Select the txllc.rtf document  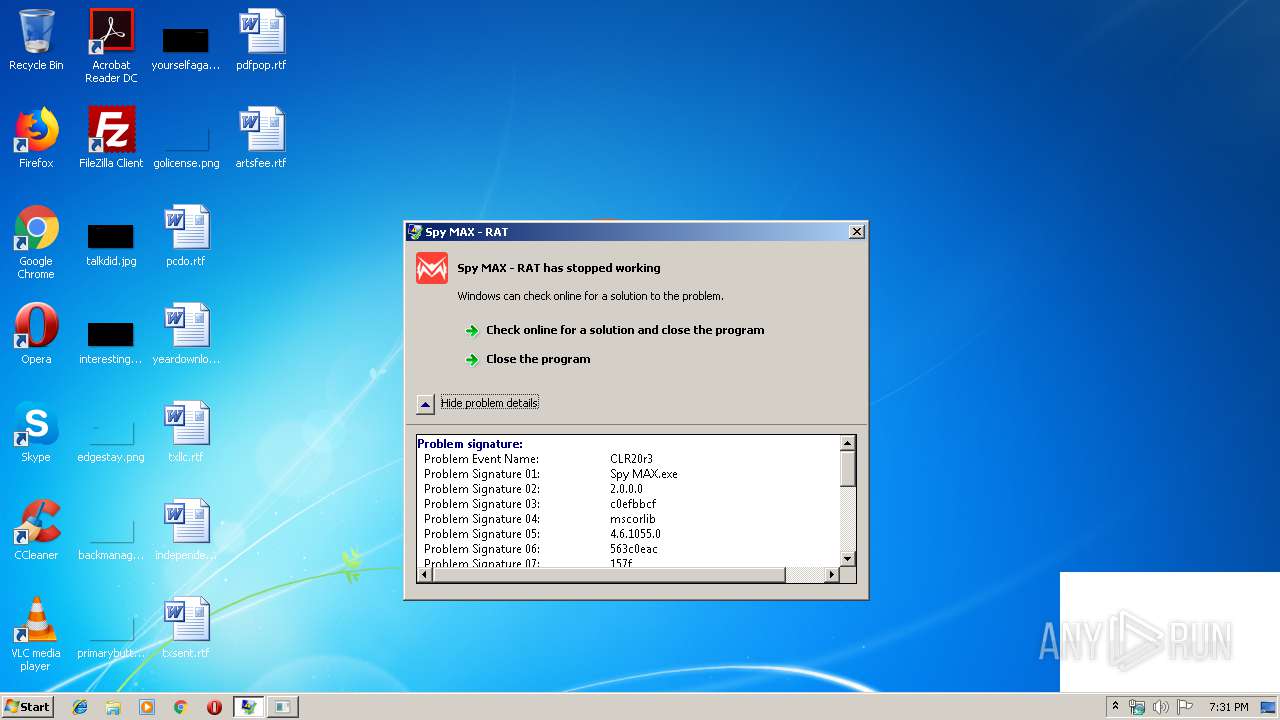(x=186, y=433)
